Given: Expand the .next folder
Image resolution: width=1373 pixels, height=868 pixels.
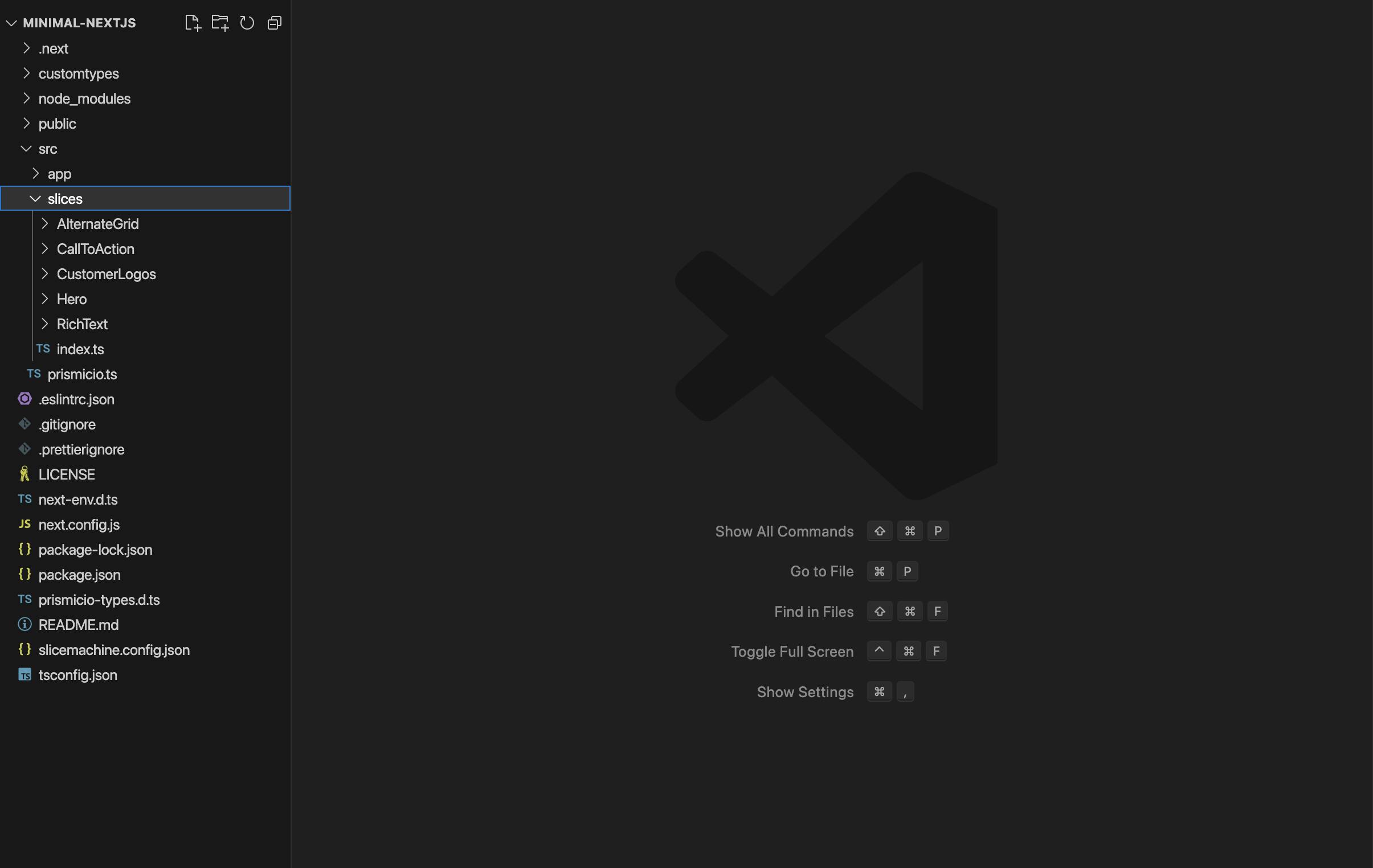Looking at the screenshot, I should [x=27, y=48].
